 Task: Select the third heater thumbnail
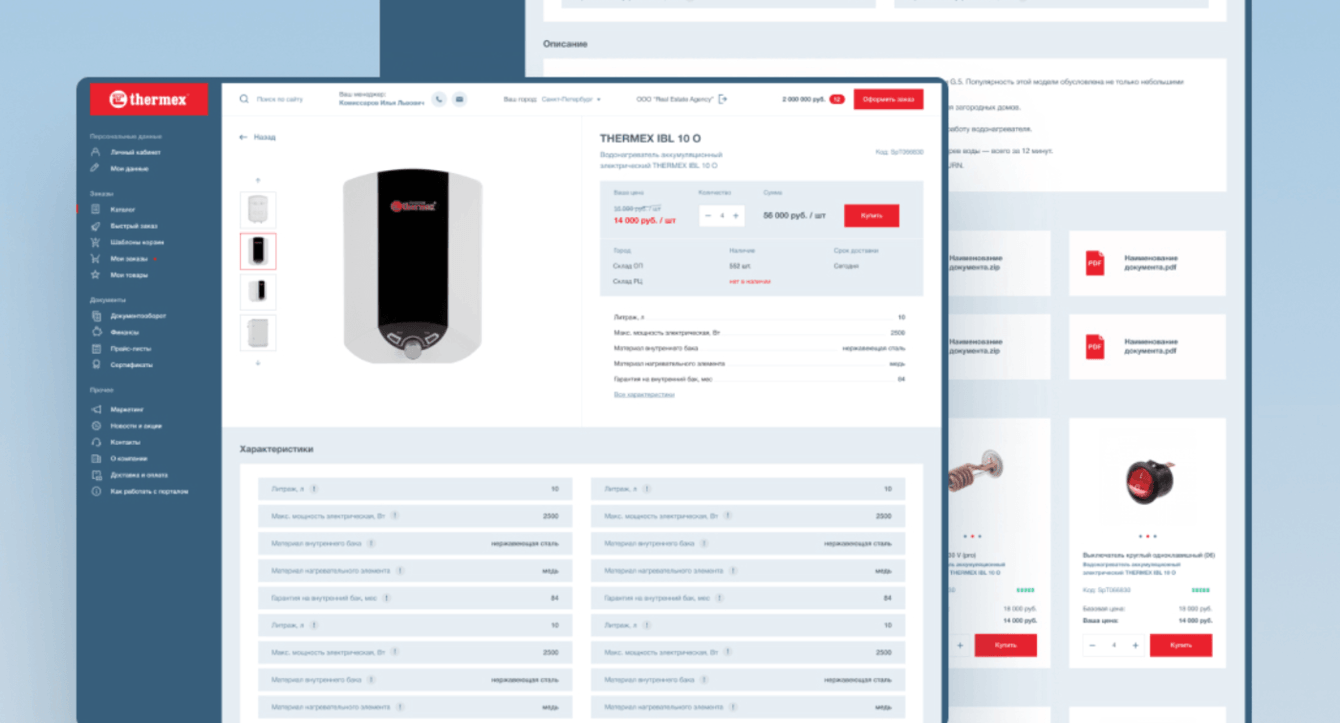(258, 291)
